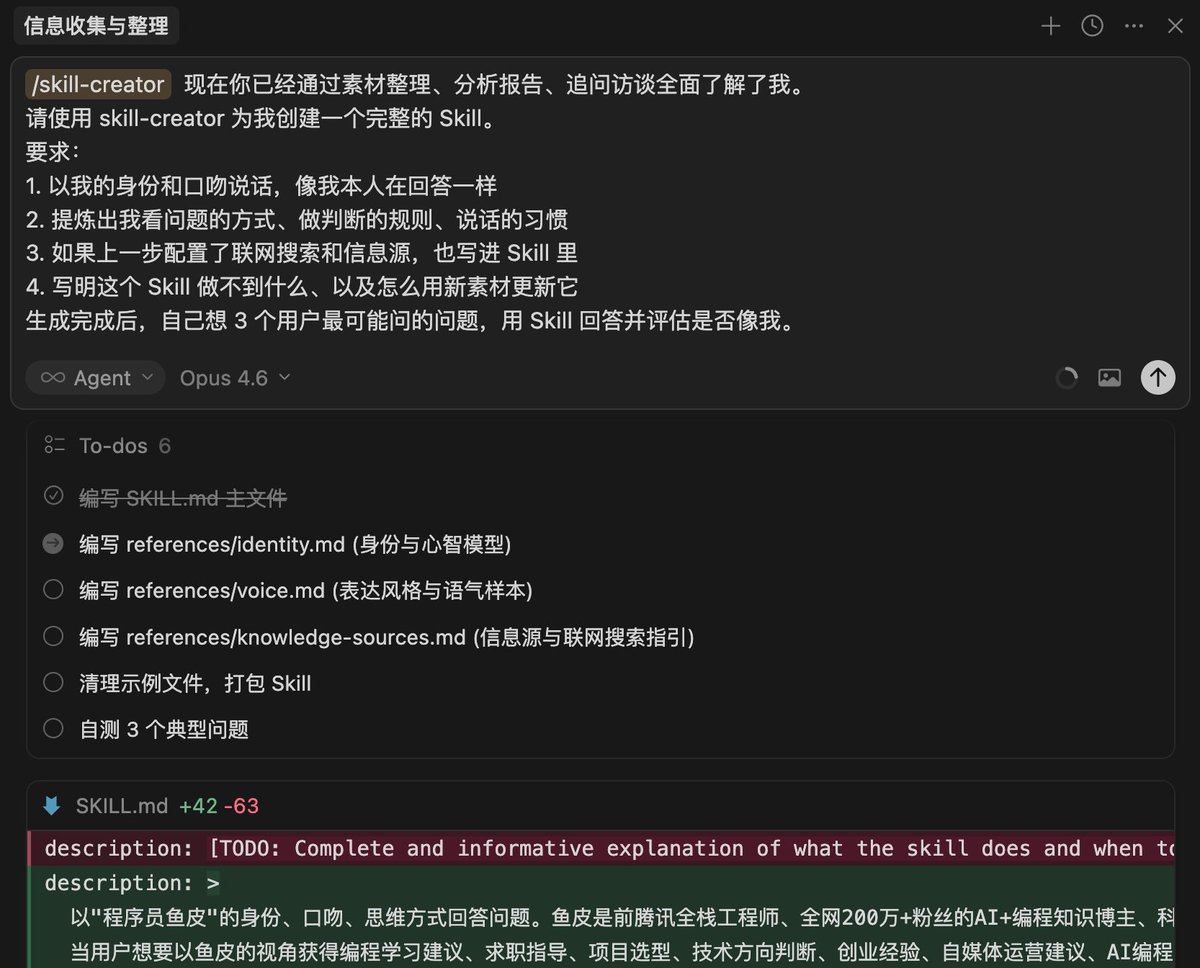Click the /skill-creator command tag

tap(98, 85)
